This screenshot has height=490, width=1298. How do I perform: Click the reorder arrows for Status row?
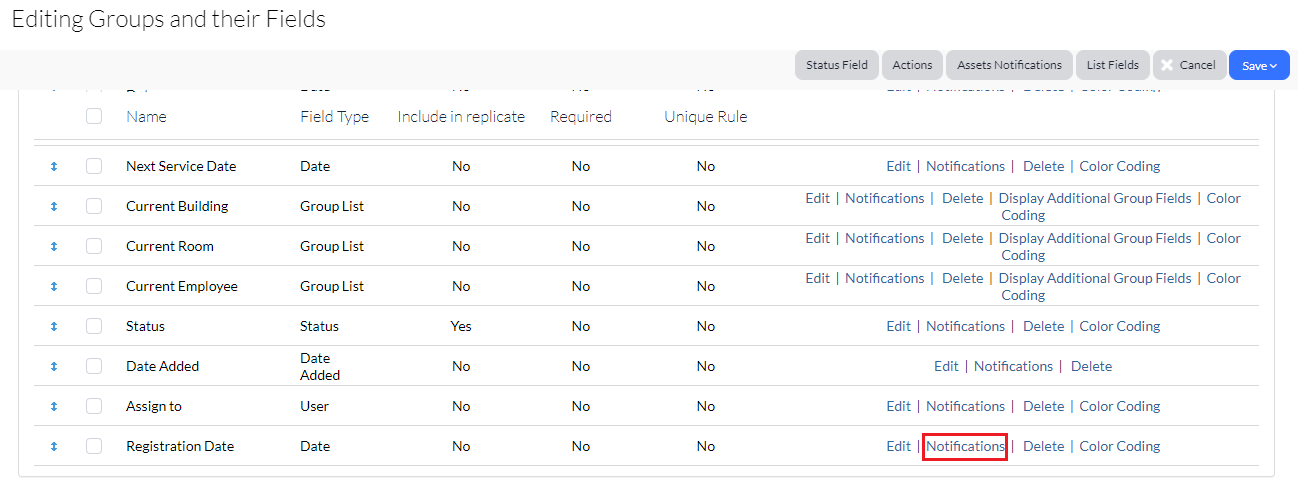tap(54, 327)
